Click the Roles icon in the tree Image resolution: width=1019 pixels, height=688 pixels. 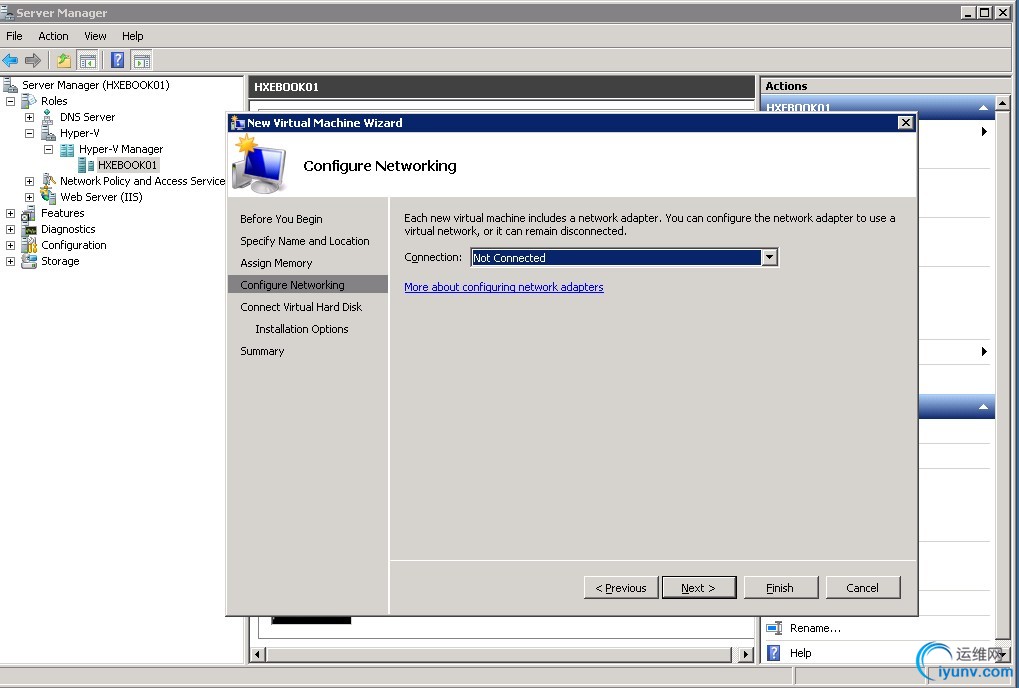(29, 101)
